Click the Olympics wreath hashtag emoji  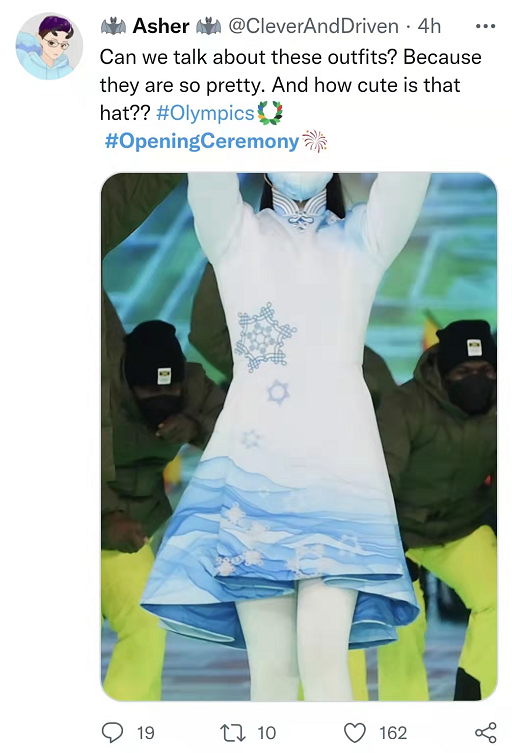click(x=269, y=113)
